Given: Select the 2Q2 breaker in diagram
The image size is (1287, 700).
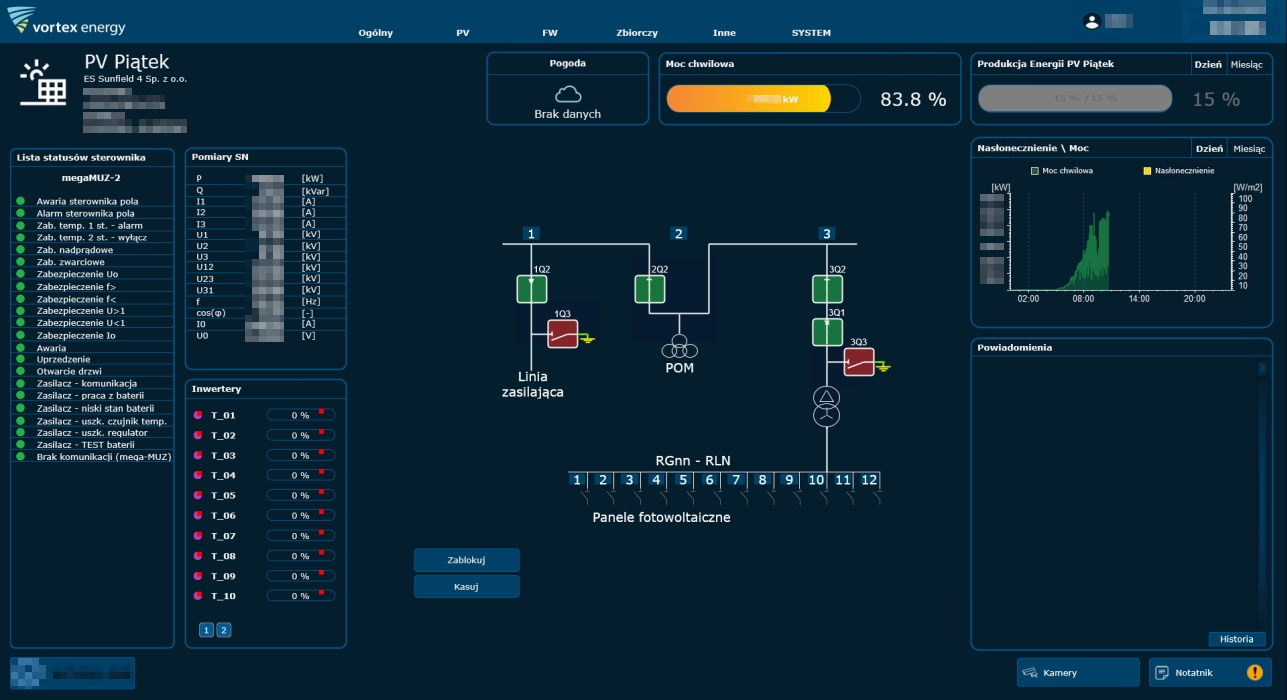Looking at the screenshot, I should pyautogui.click(x=649, y=289).
